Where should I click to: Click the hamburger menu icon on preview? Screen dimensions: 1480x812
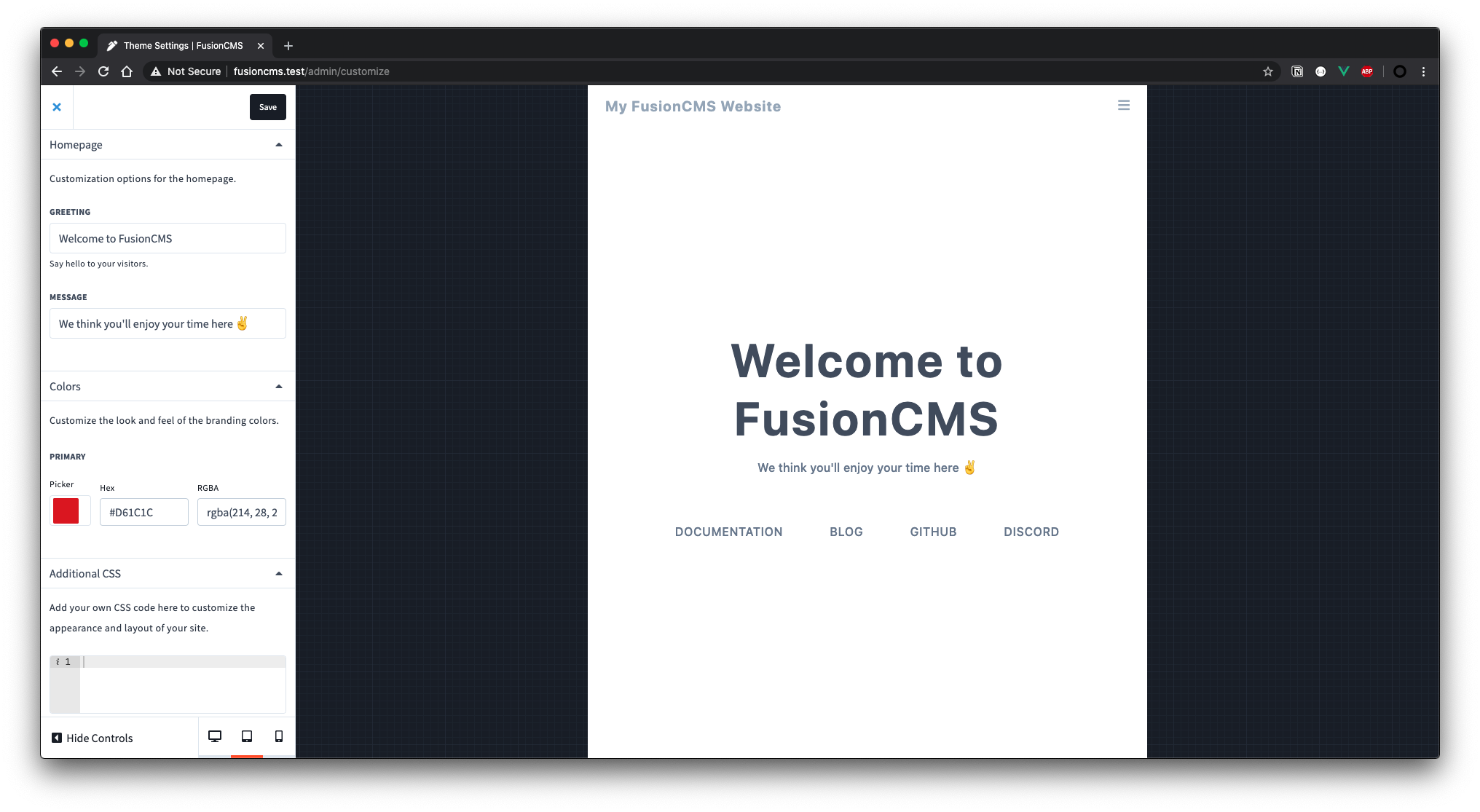click(x=1123, y=105)
